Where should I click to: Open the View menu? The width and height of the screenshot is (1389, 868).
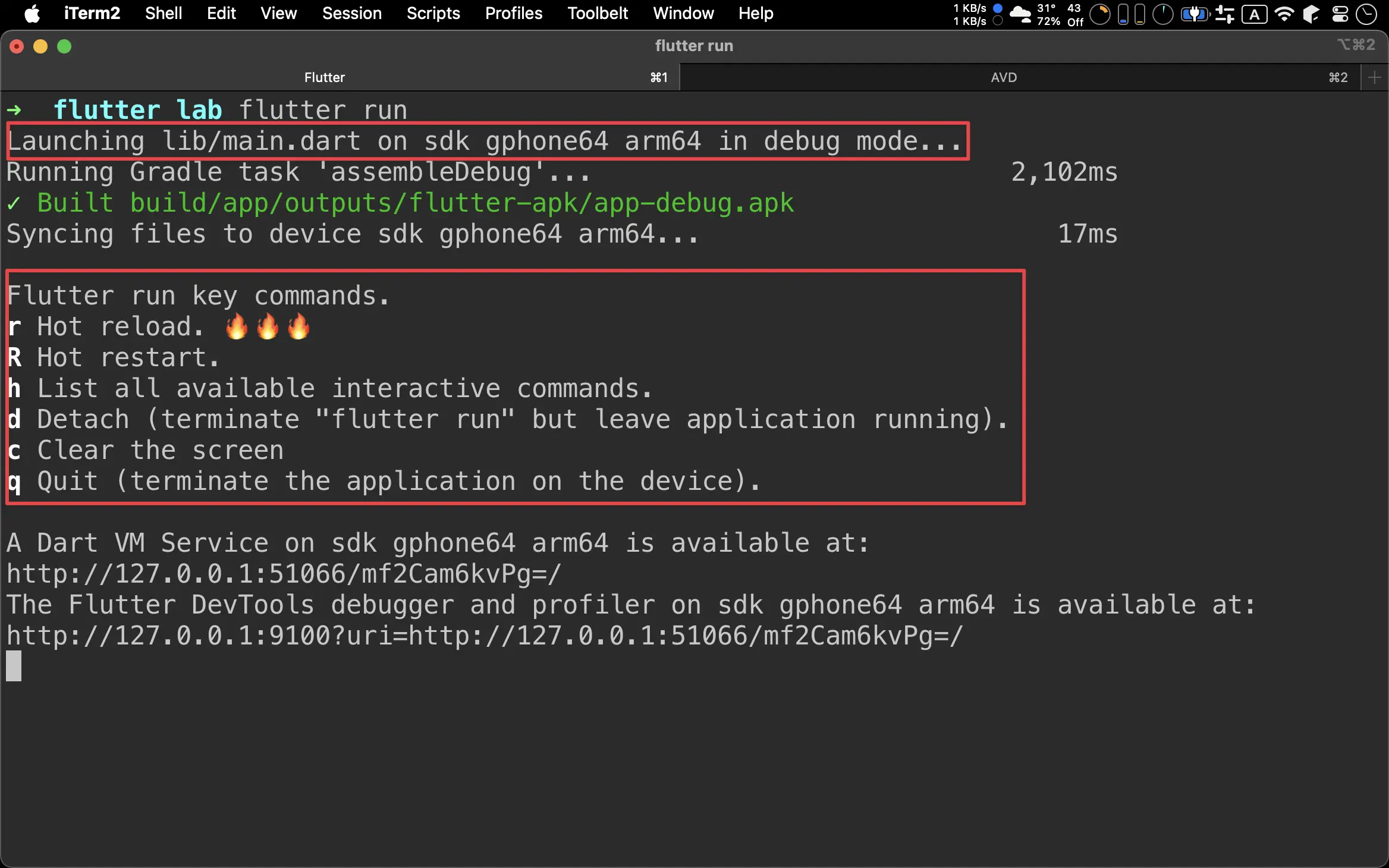click(x=278, y=13)
